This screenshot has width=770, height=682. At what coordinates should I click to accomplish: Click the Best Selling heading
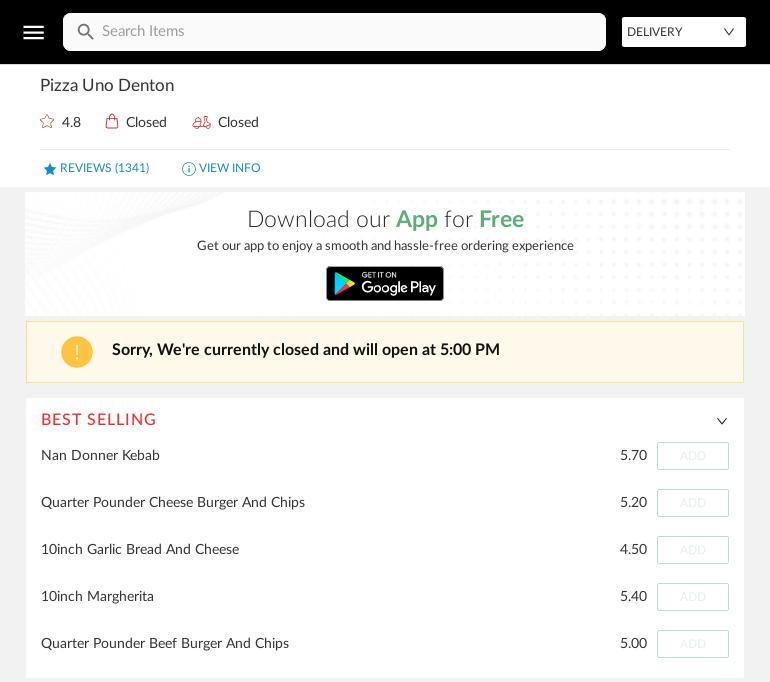click(x=99, y=420)
